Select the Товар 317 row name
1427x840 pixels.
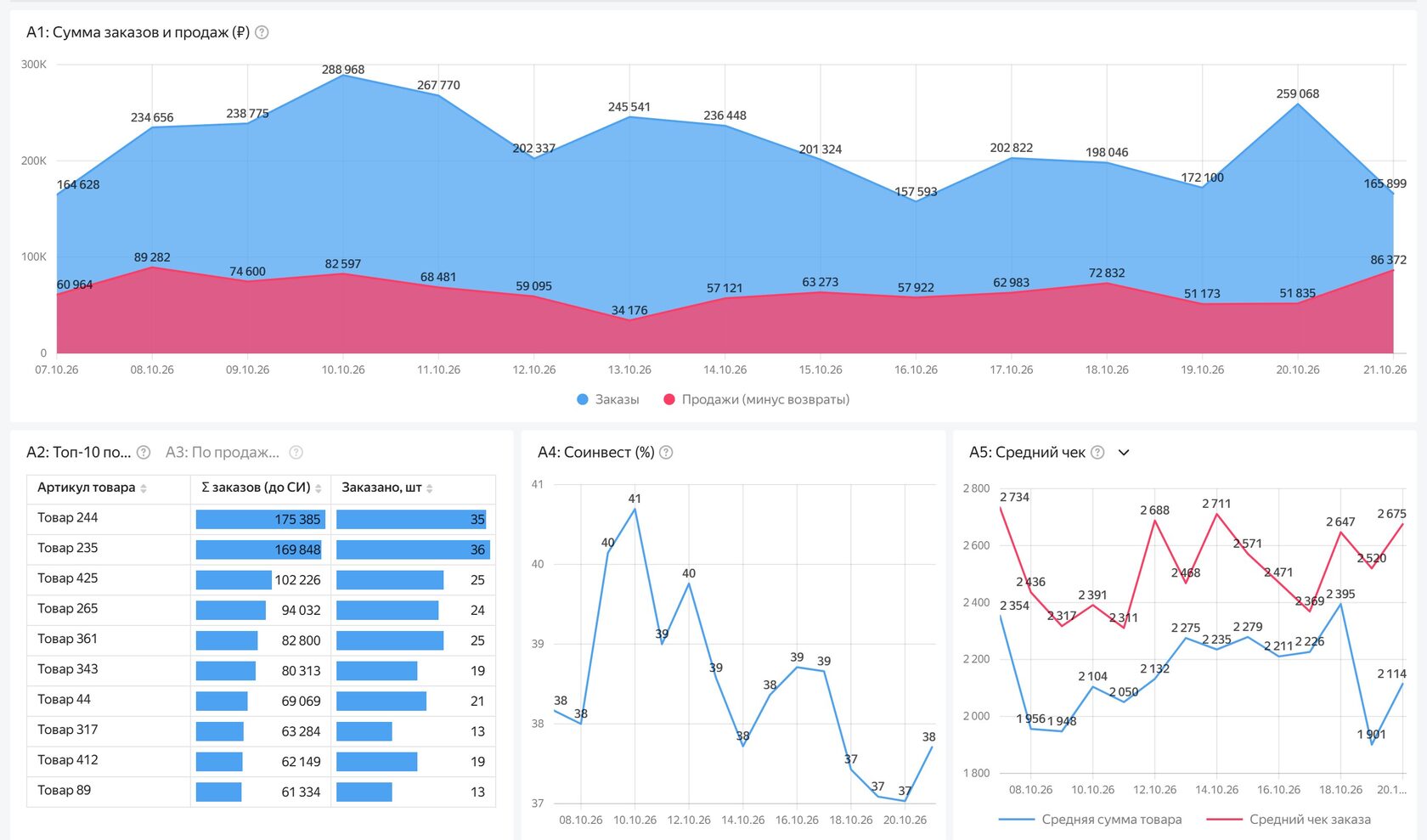68,730
